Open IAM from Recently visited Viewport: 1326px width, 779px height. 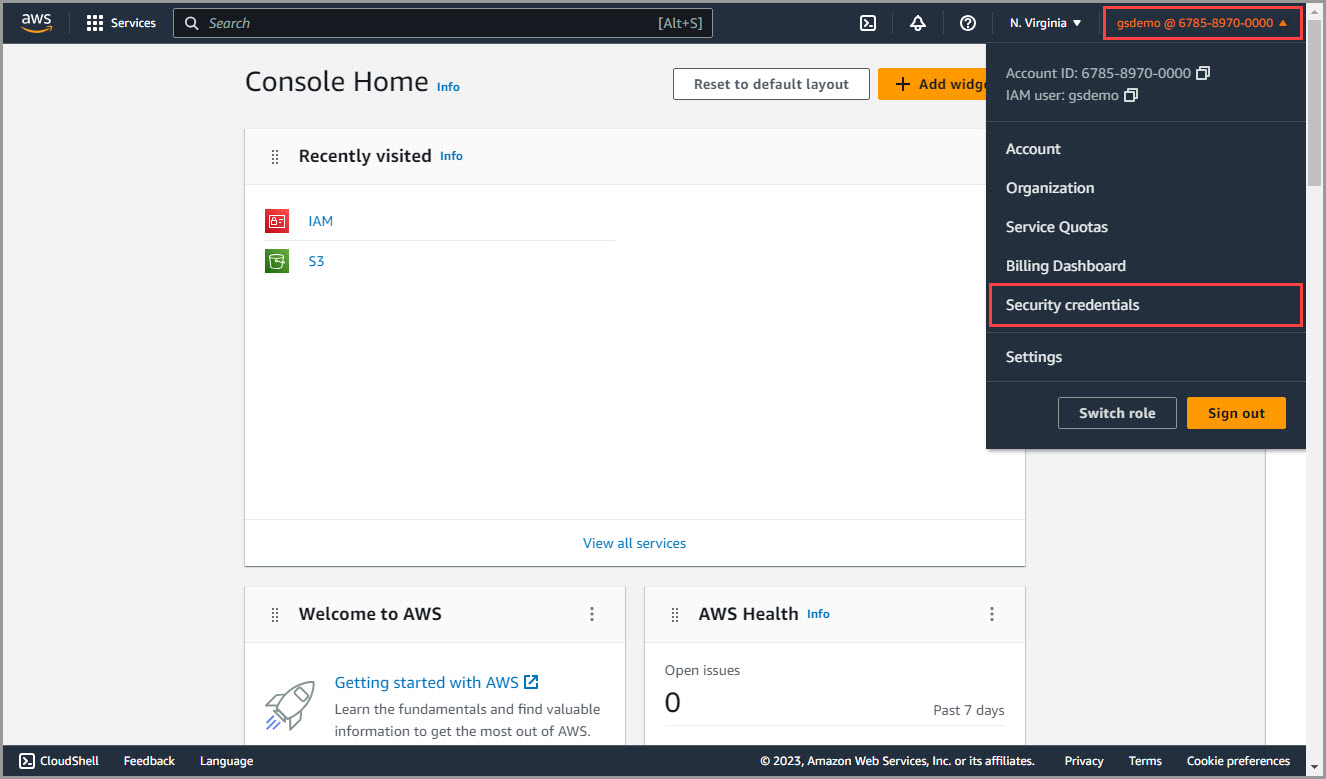pos(320,221)
